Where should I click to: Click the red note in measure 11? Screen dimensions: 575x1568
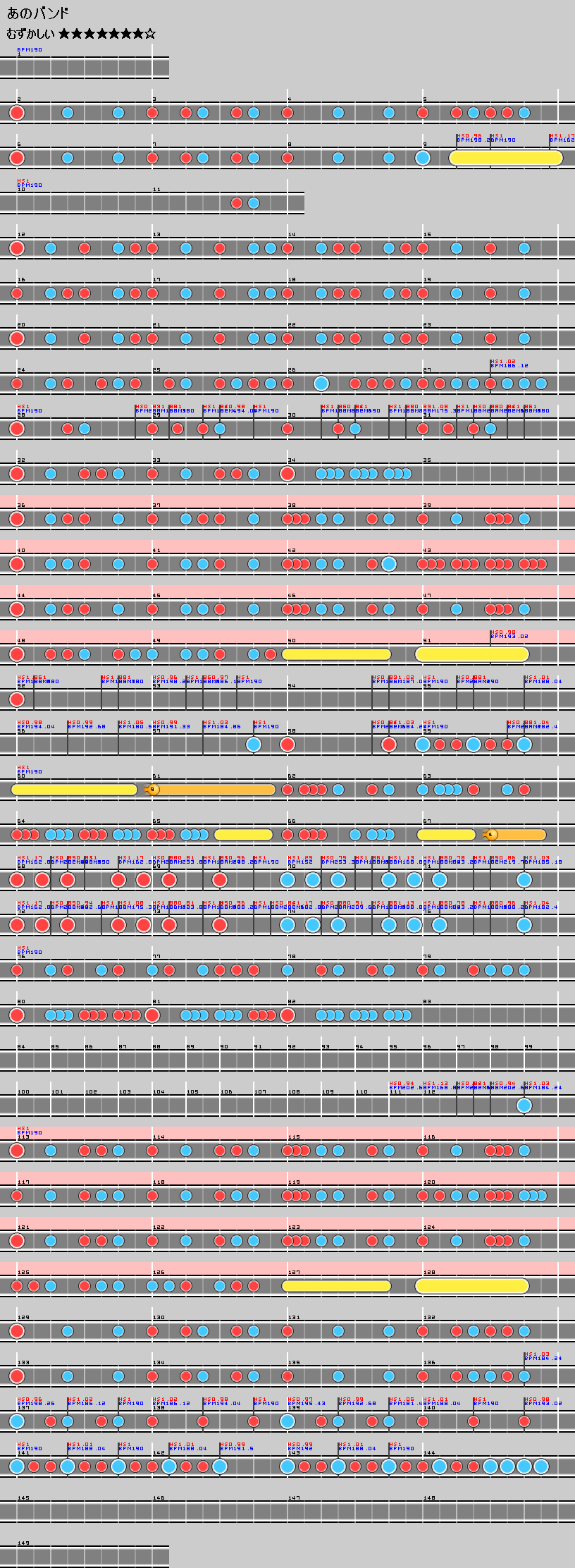[x=237, y=203]
